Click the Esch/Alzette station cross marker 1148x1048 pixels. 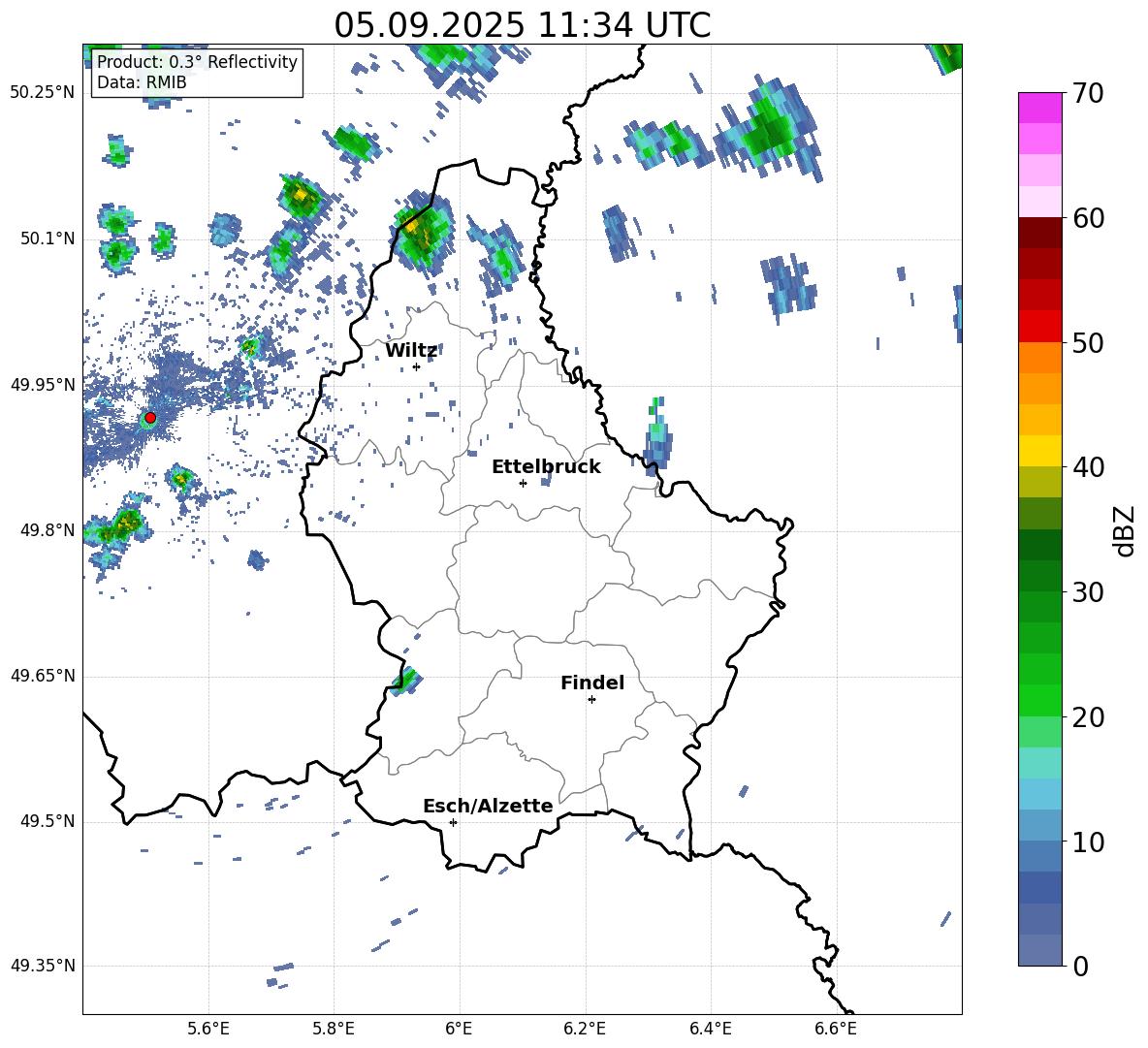point(453,822)
